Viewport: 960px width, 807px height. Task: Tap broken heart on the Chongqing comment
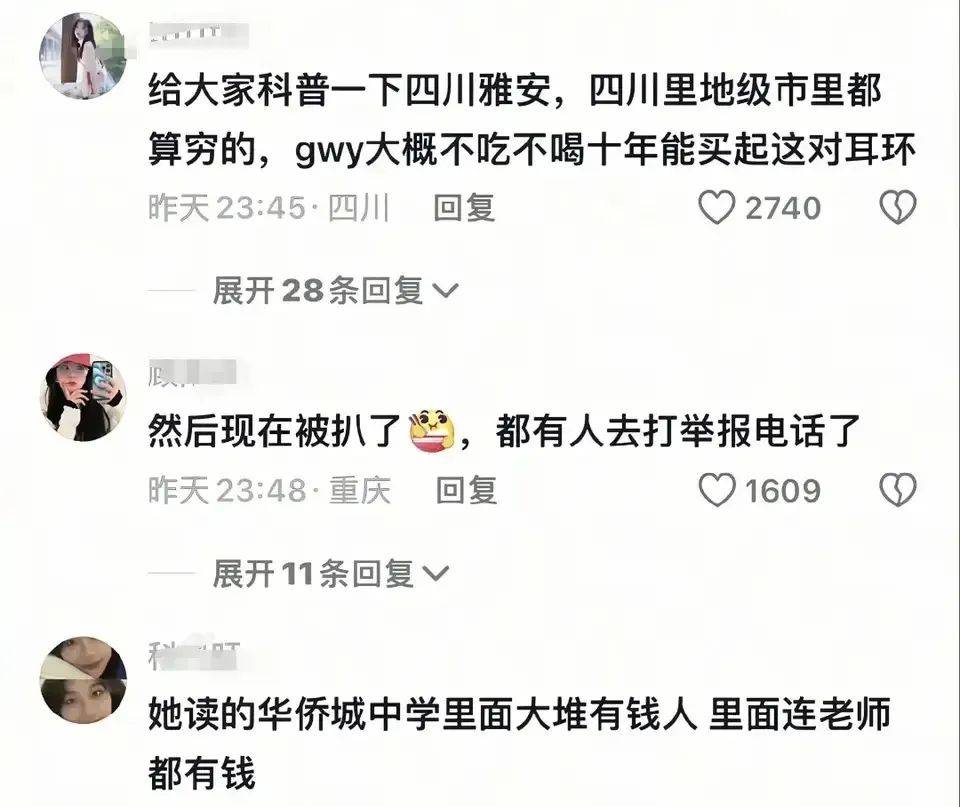click(898, 490)
